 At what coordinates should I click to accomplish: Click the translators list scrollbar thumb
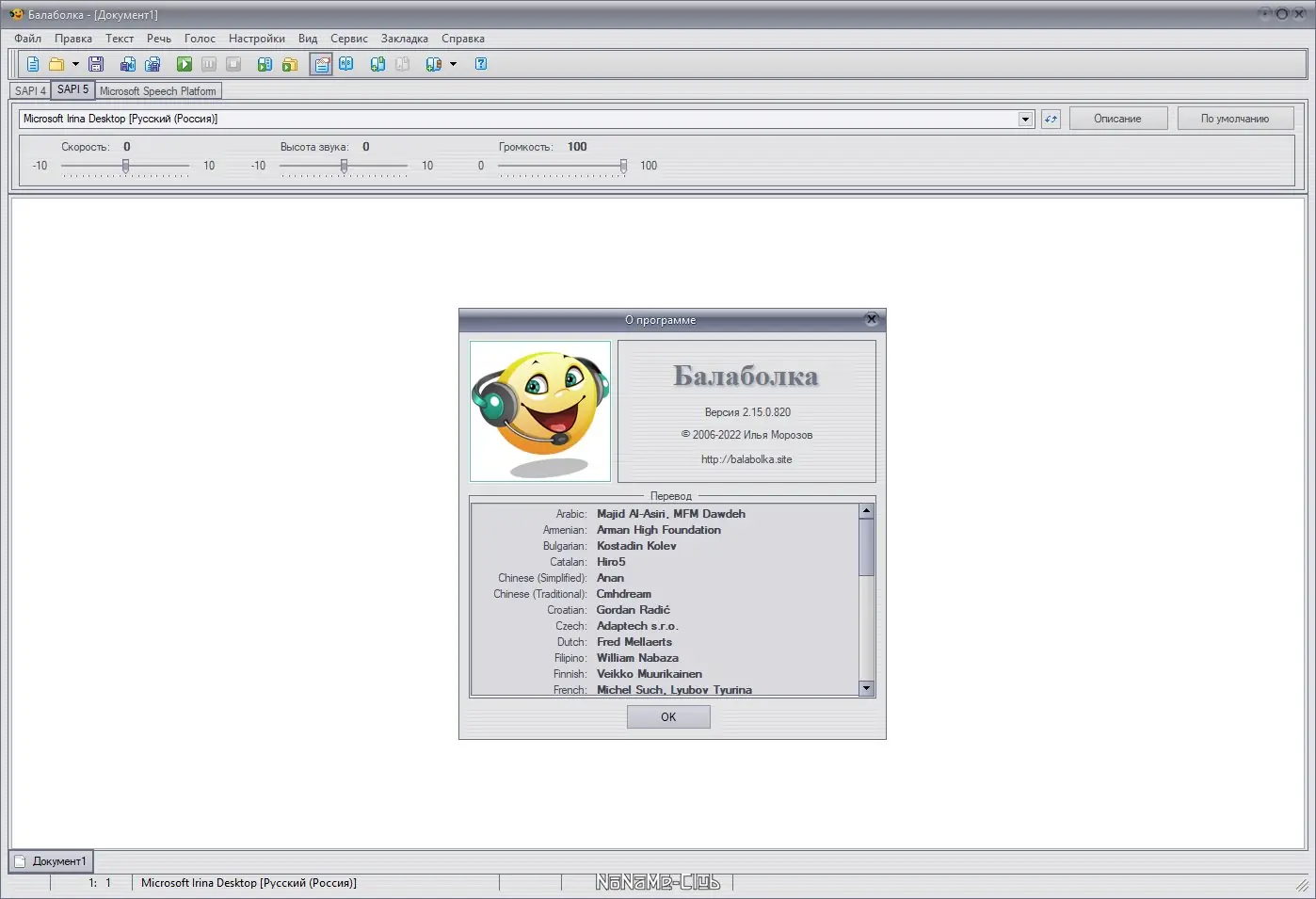(867, 547)
